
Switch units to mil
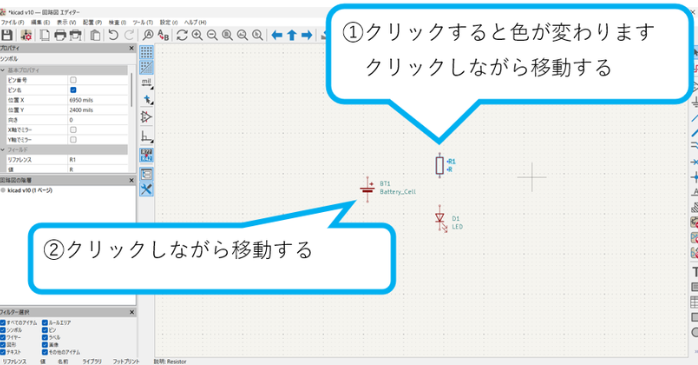(x=146, y=83)
